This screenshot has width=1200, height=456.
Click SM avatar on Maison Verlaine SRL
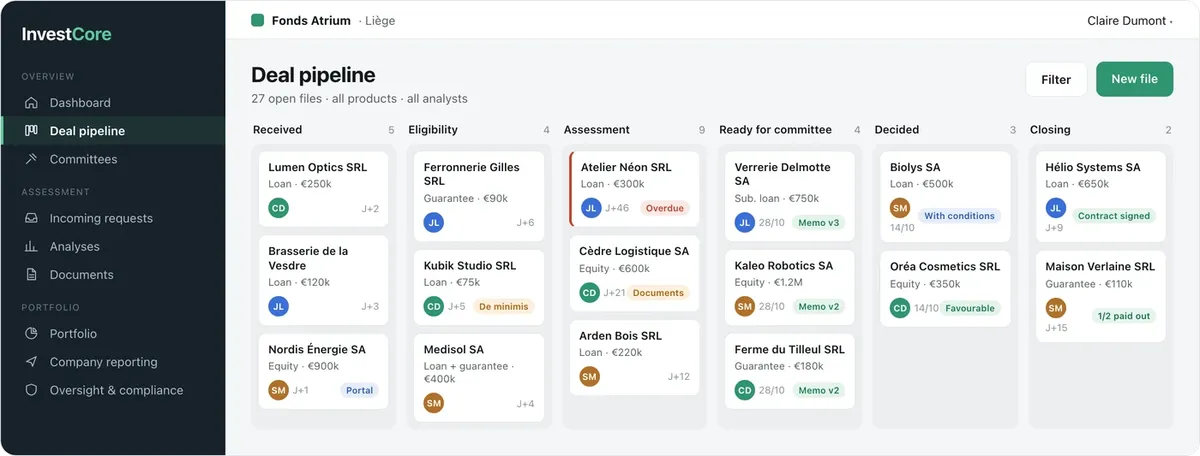(x=1056, y=308)
